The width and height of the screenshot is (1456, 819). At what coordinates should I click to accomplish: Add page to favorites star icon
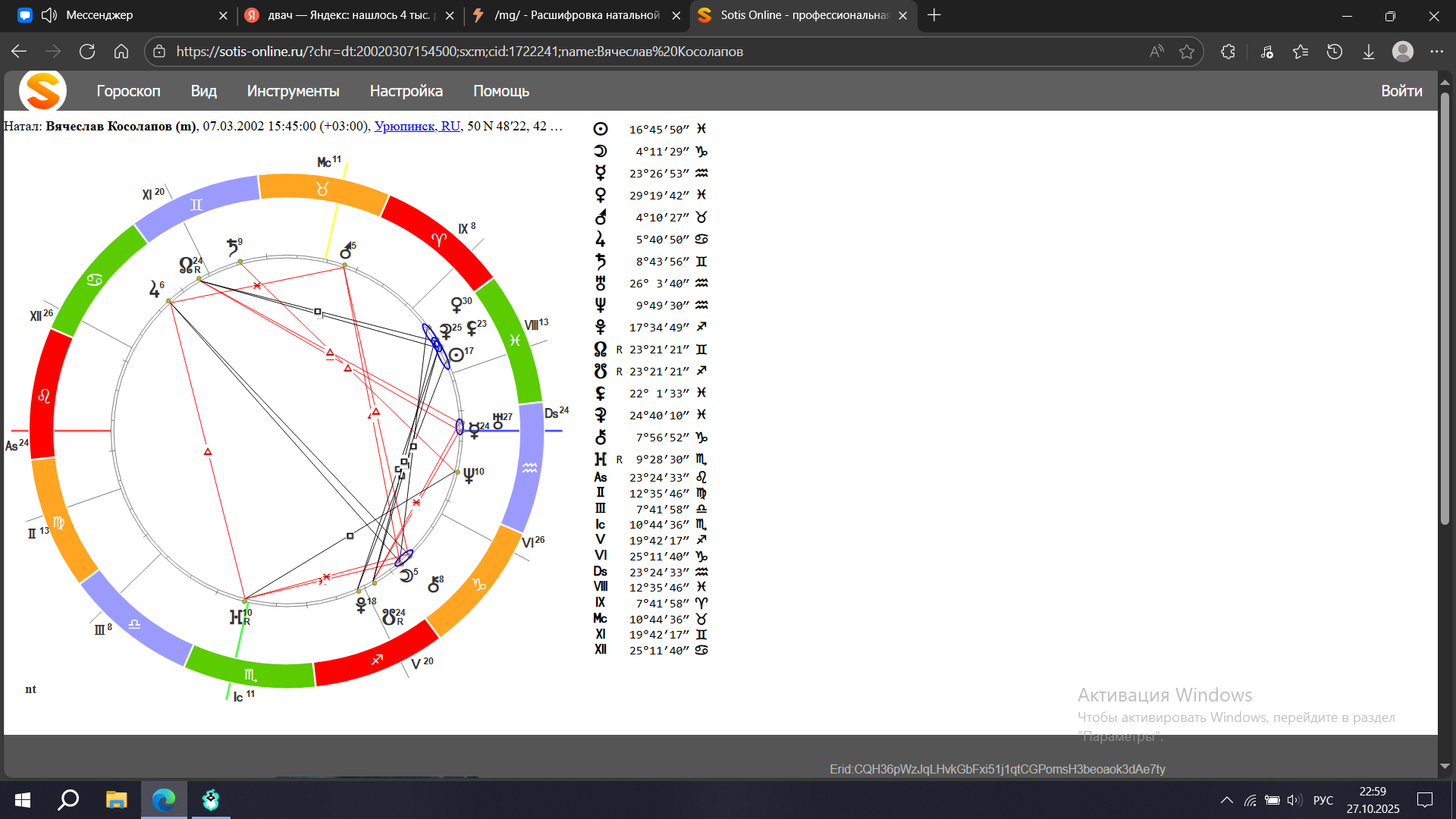pyautogui.click(x=1187, y=52)
